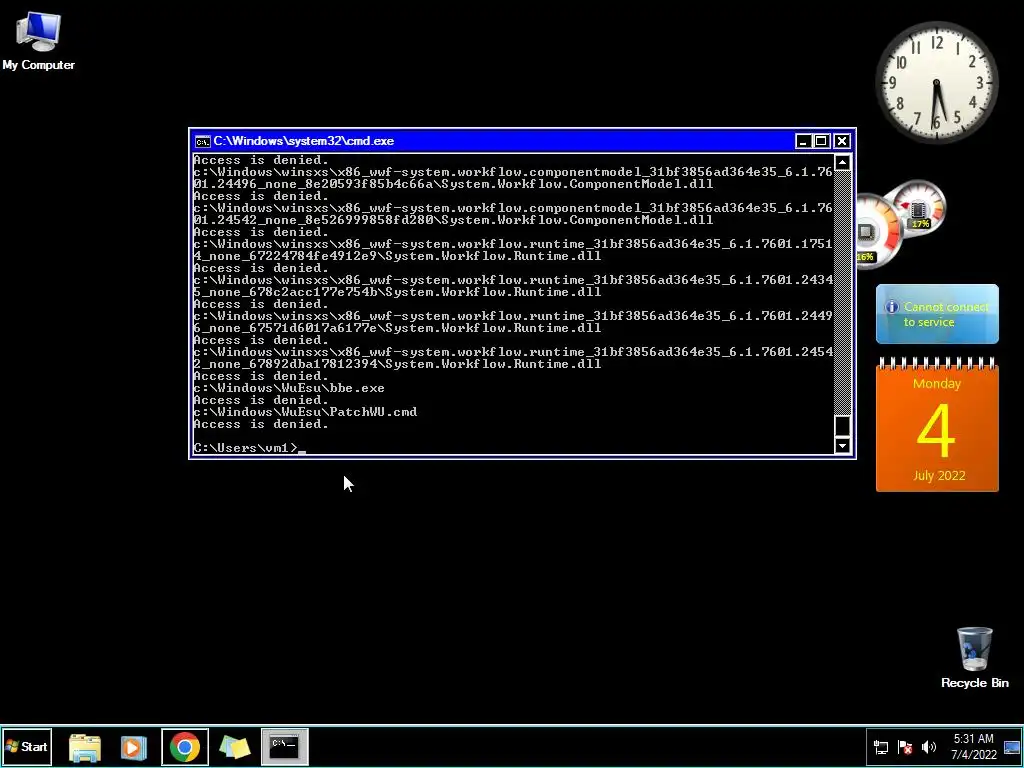Open Windows Explorer from the taskbar
Viewport: 1024px width, 768px height.
(x=85, y=747)
